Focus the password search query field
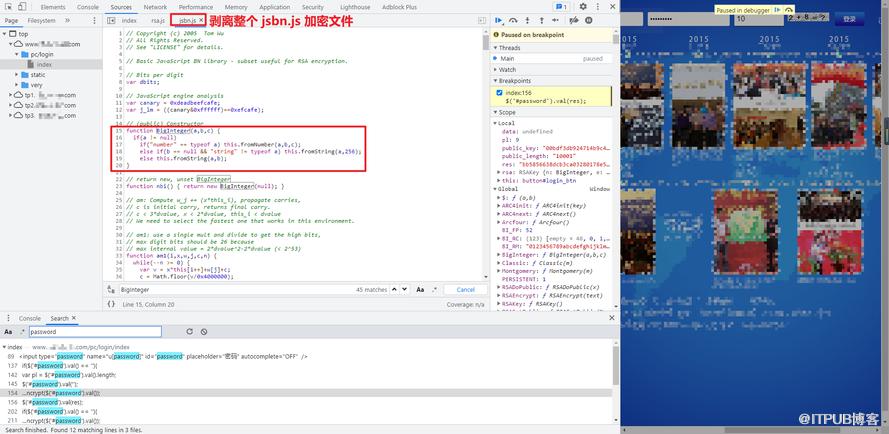889x434 pixels. click(95, 332)
